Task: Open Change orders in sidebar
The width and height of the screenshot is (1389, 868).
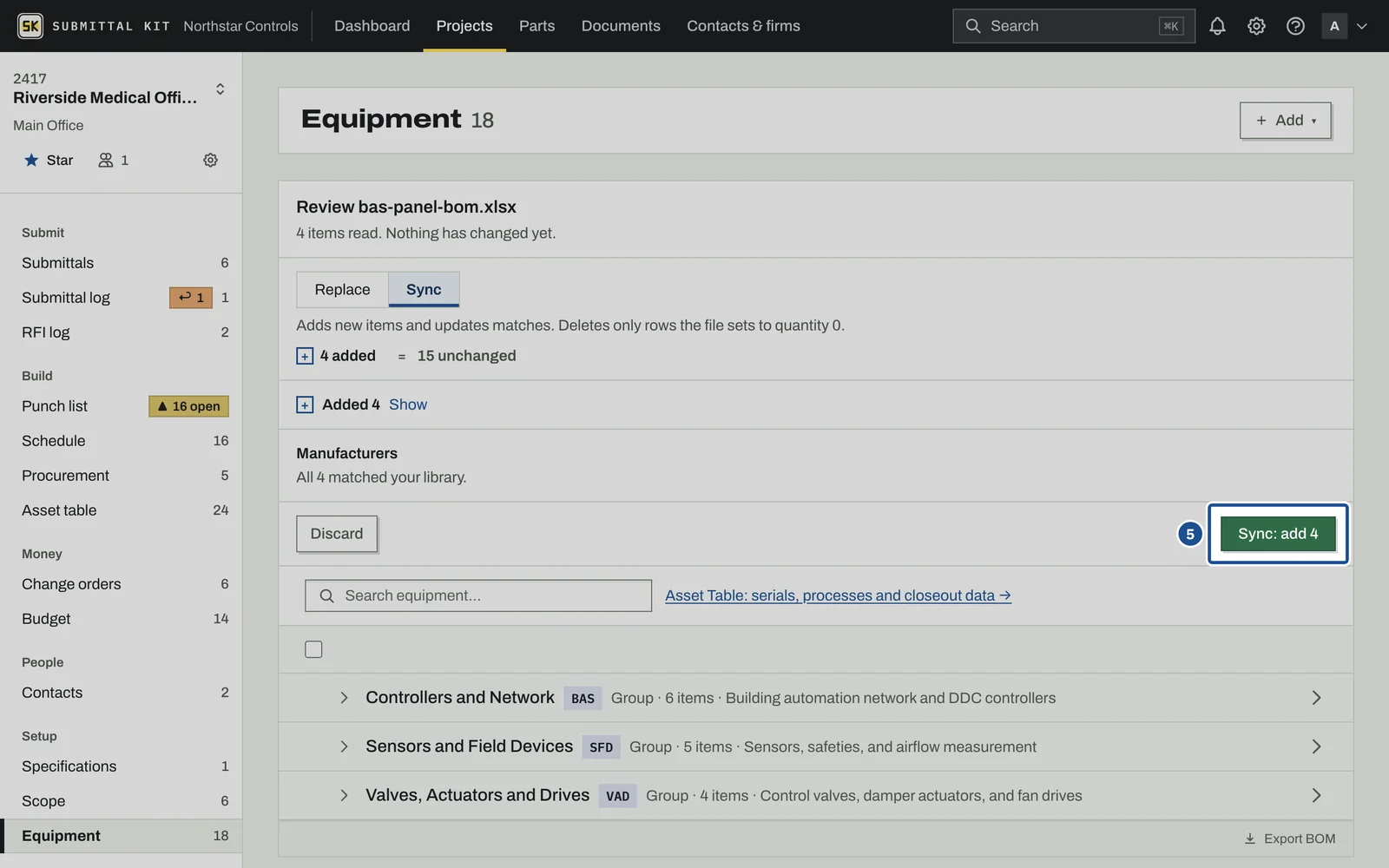Action: pos(121,584)
